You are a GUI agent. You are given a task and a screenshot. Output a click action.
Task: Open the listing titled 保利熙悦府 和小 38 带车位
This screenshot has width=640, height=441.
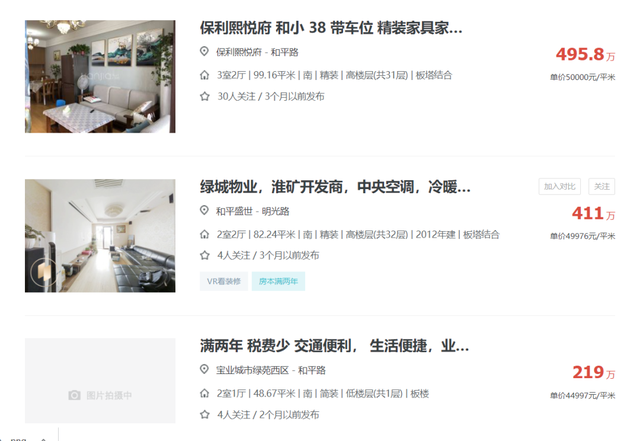(331, 28)
